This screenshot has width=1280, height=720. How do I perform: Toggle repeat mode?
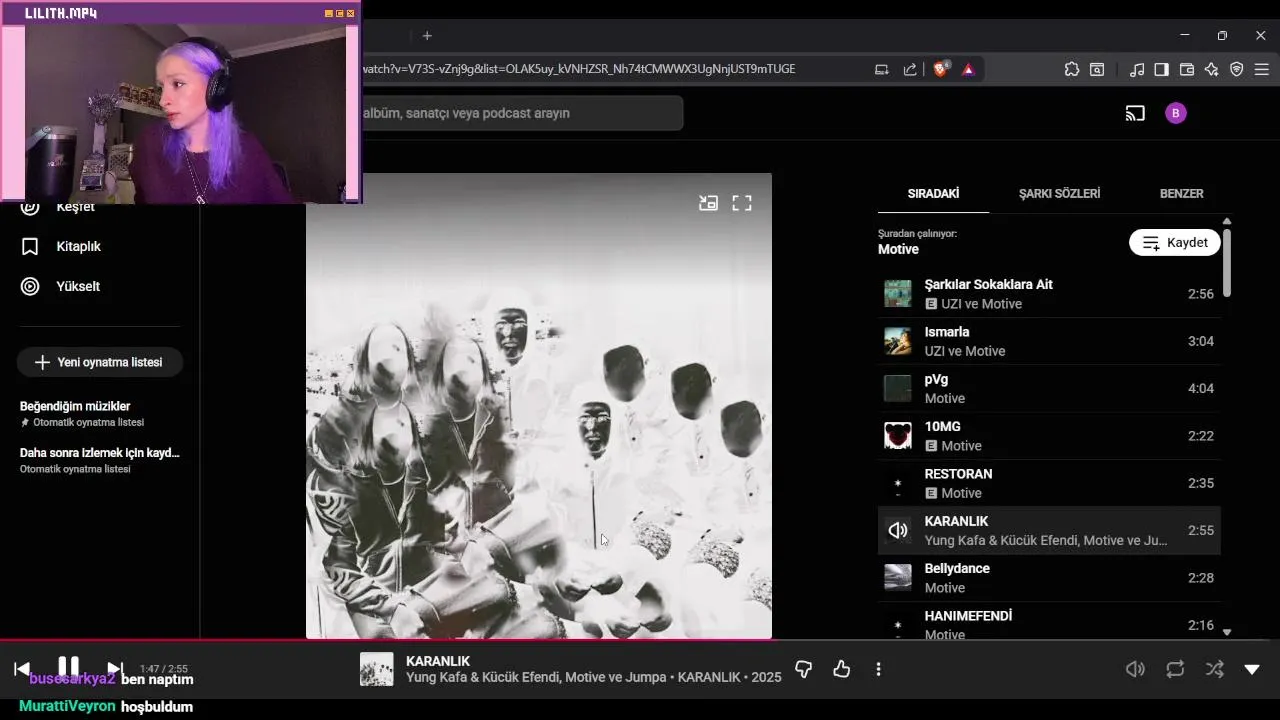click(1175, 669)
